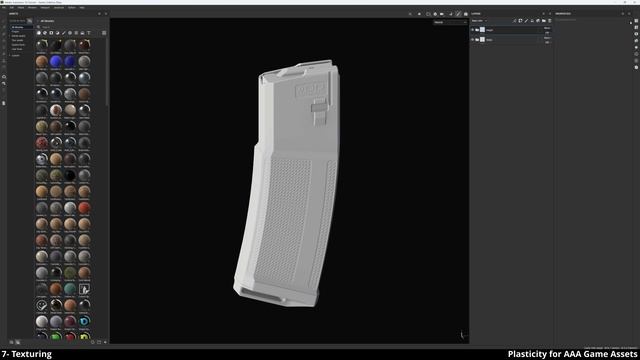Click the camera icon in viewport toolbar
The width and height of the screenshot is (640, 360).
pos(442,14)
